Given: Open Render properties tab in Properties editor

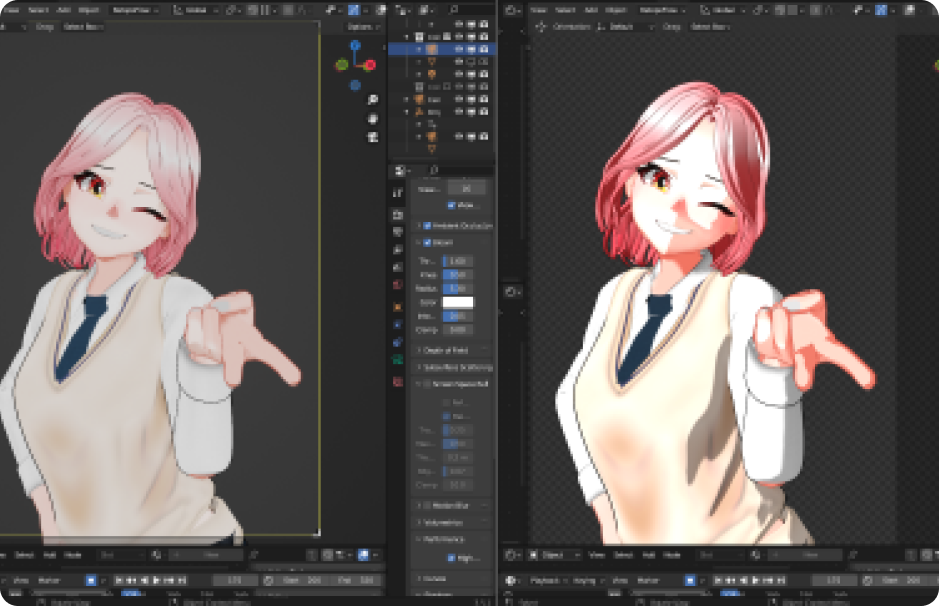Looking at the screenshot, I should (x=398, y=214).
